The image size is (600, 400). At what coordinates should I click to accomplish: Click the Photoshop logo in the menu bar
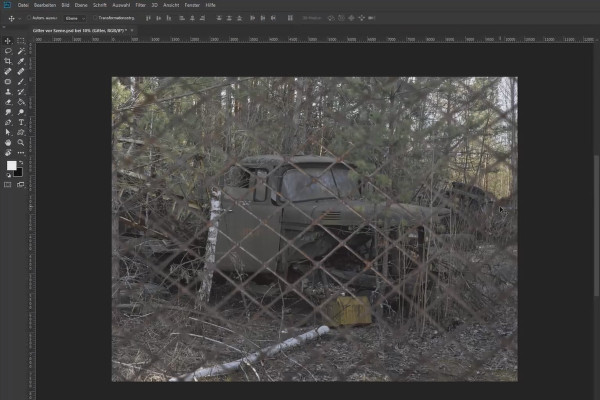pyautogui.click(x=7, y=5)
